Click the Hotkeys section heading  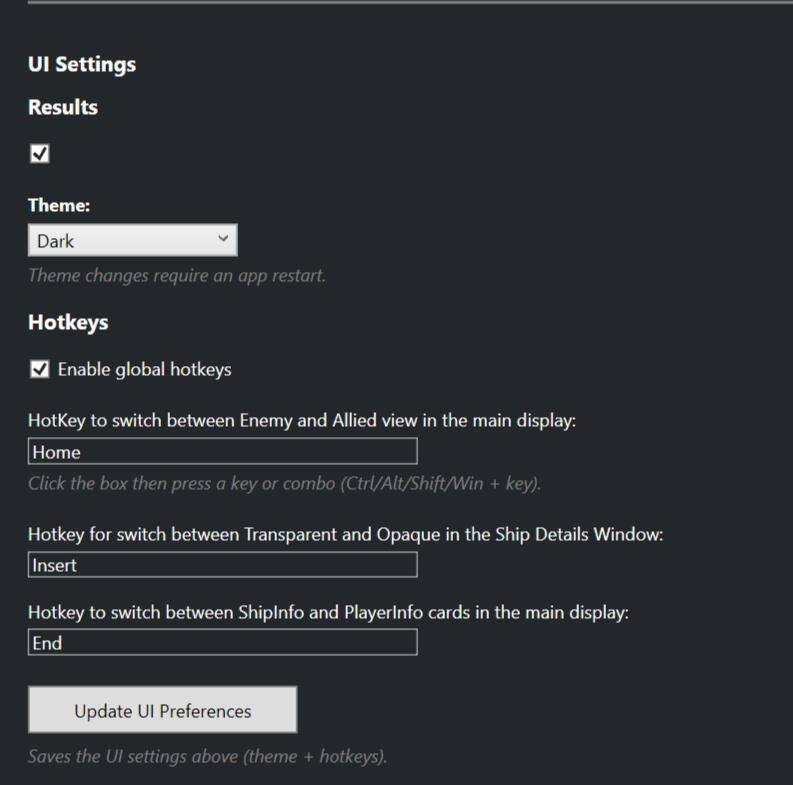click(68, 323)
